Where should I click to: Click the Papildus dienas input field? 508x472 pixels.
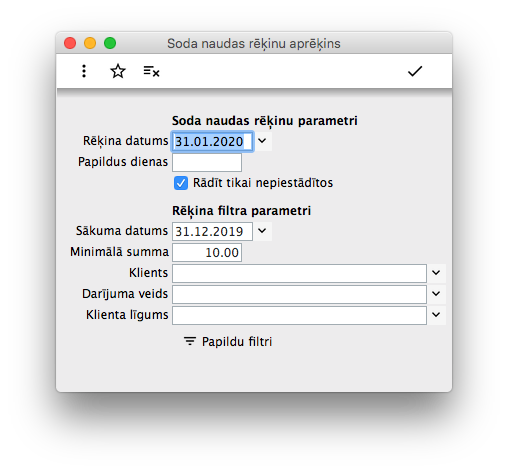pos(207,162)
